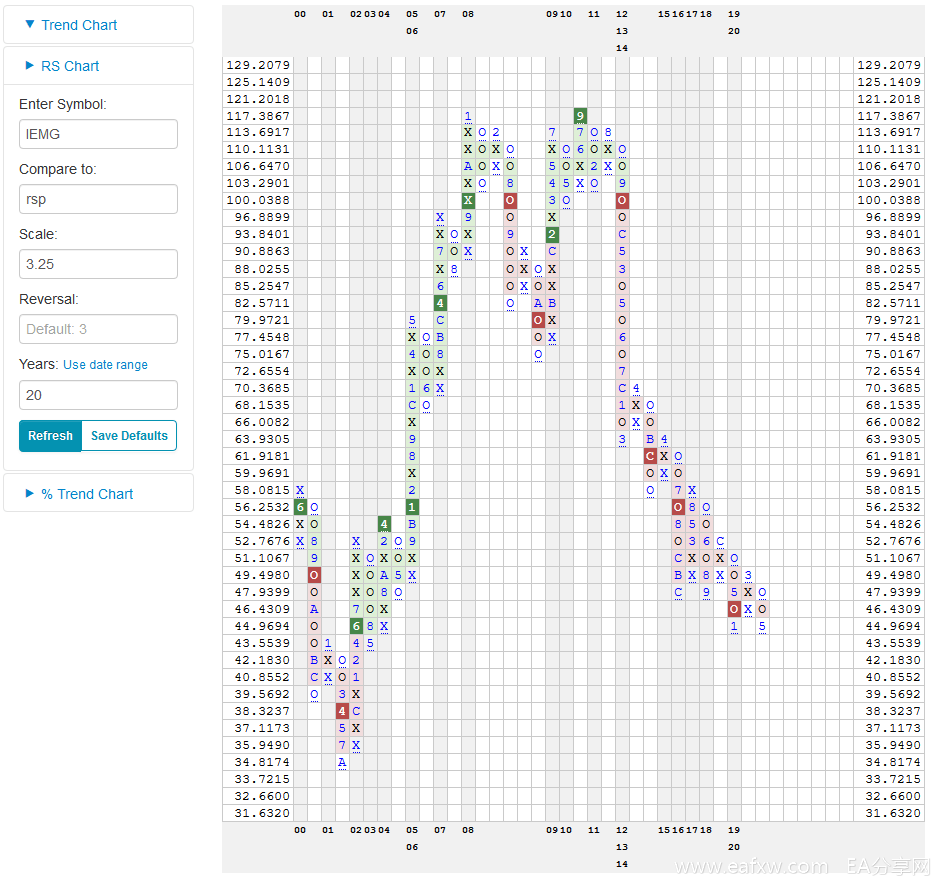Click green X cell in 100.0388 row

[x=468, y=201]
